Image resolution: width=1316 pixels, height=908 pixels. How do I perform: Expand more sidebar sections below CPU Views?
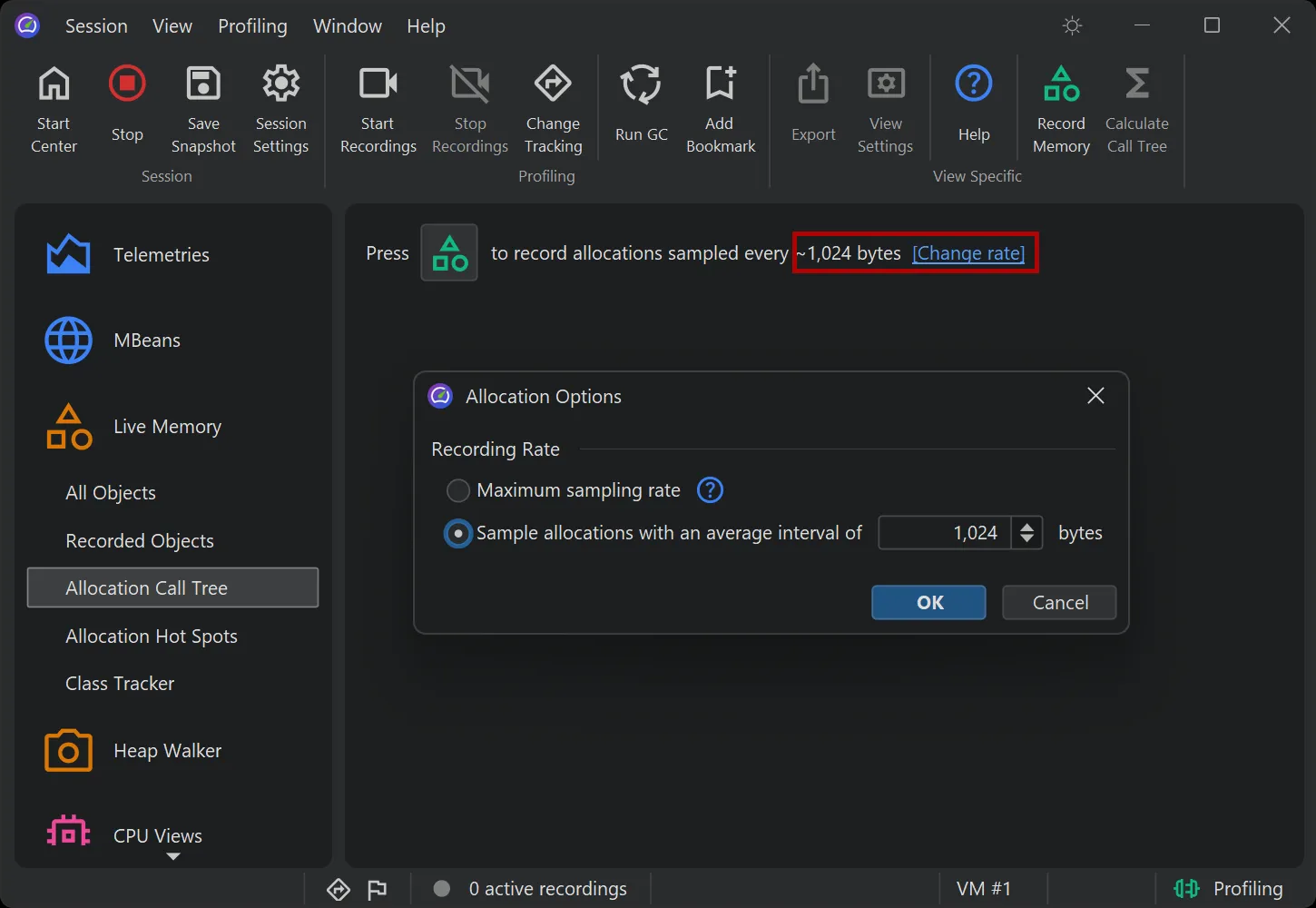(x=173, y=856)
